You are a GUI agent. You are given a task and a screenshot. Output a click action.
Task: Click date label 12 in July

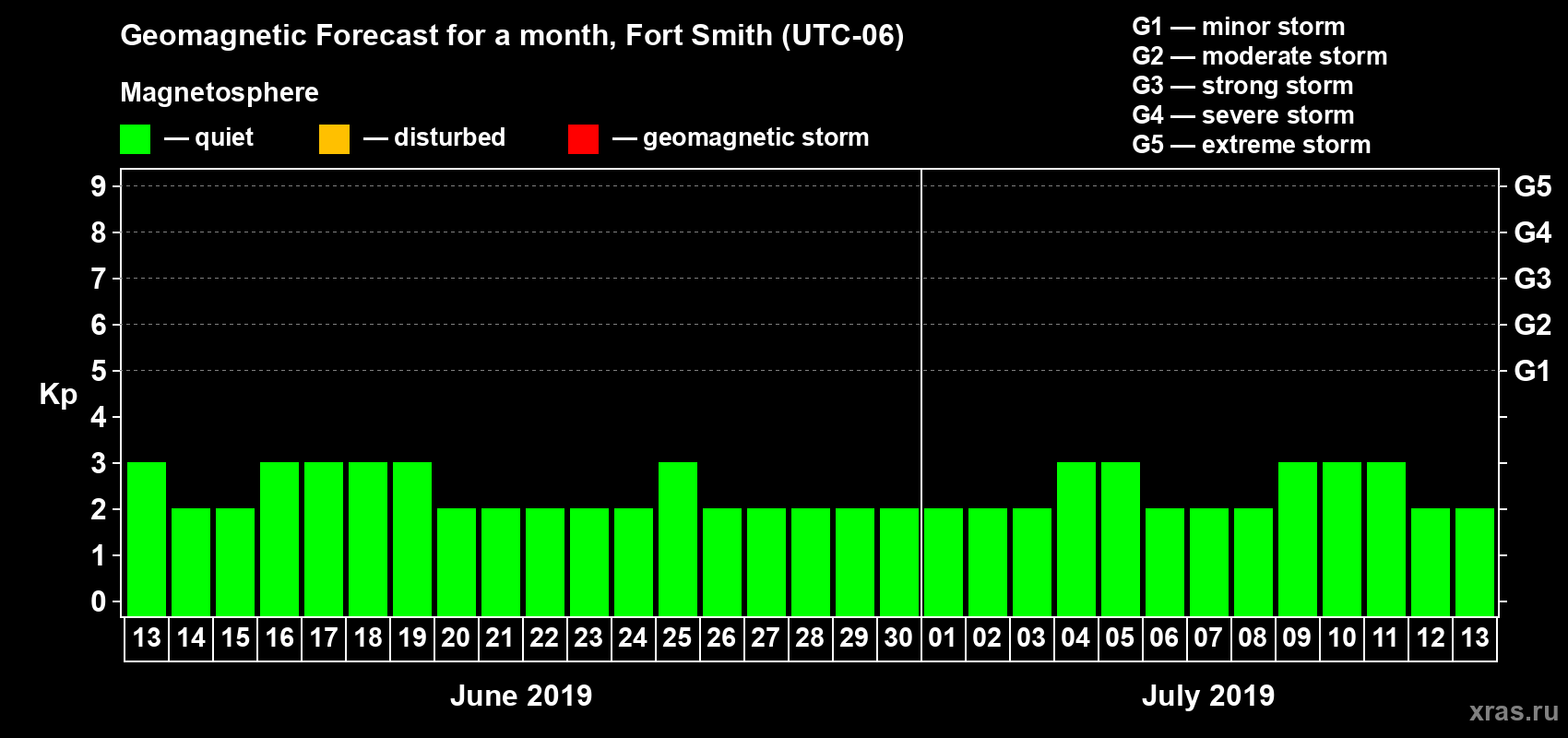click(1431, 637)
